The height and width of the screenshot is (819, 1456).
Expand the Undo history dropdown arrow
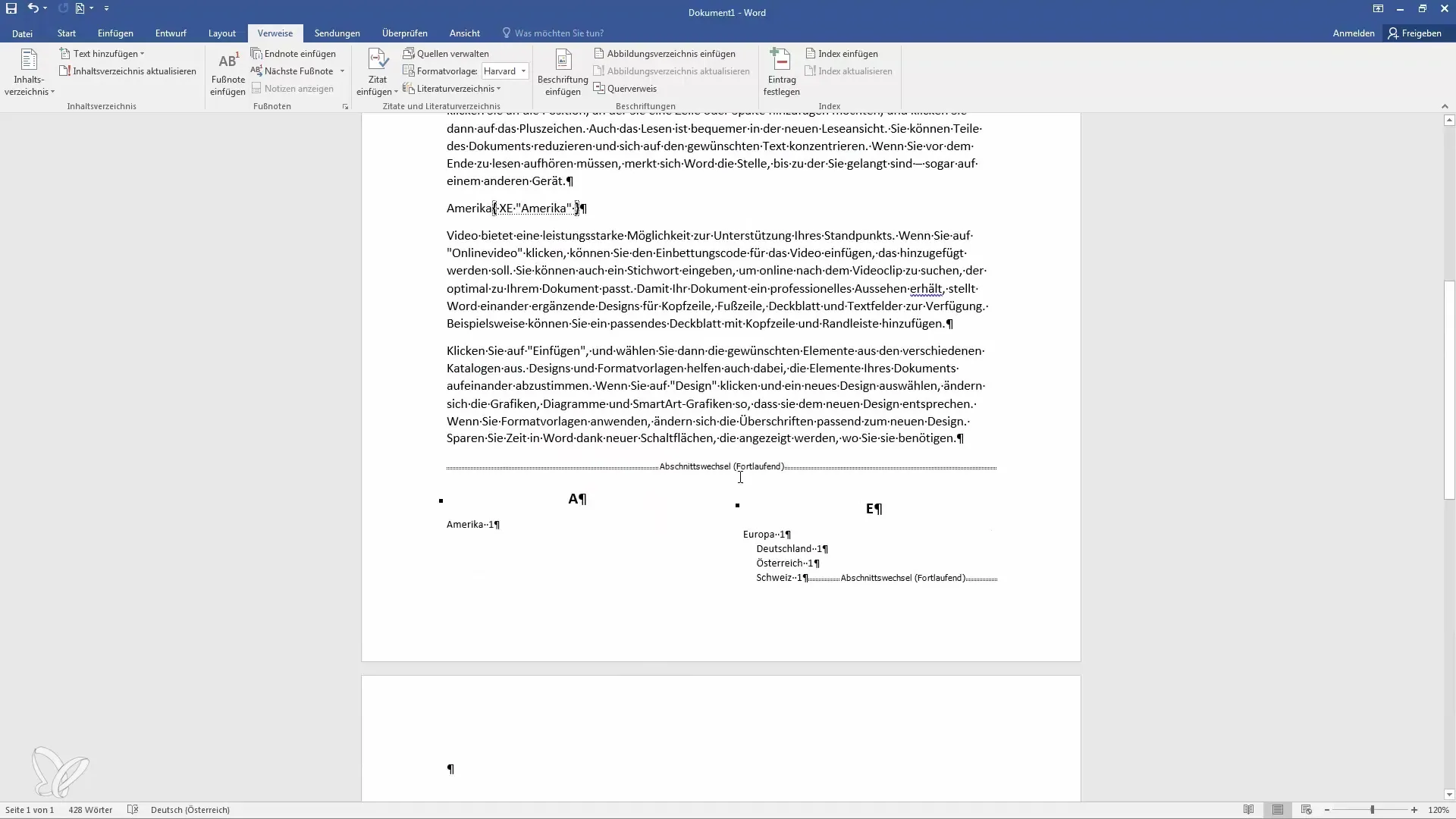[x=45, y=8]
